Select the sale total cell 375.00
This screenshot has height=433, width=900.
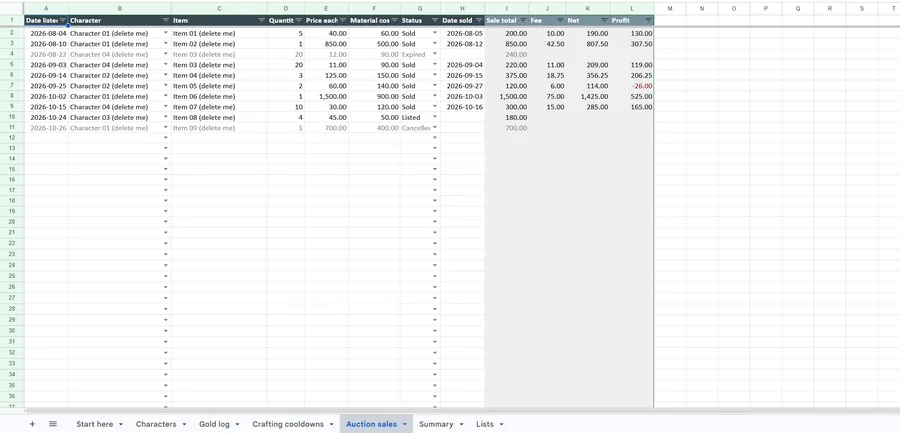[506, 75]
